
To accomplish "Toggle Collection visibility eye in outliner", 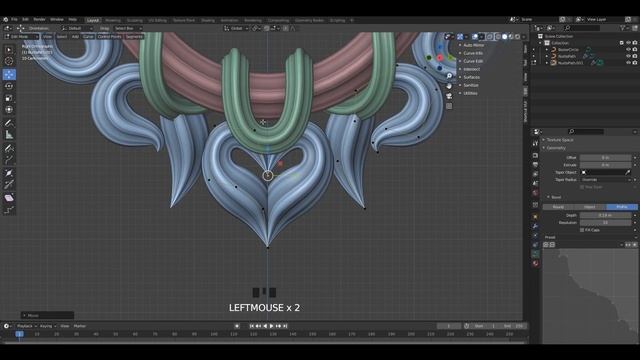I will click(628, 43).
